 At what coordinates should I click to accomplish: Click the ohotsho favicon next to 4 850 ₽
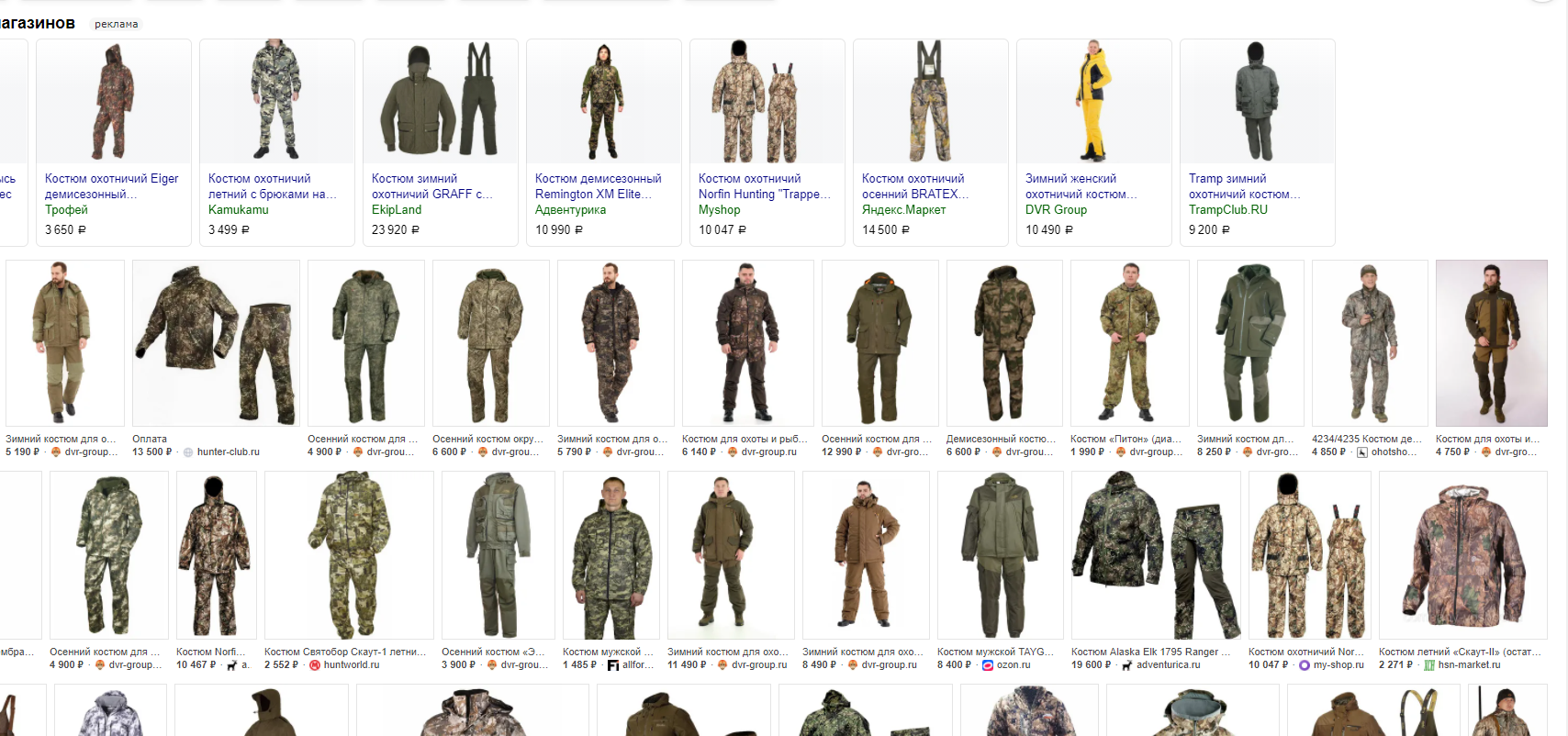click(x=1362, y=452)
